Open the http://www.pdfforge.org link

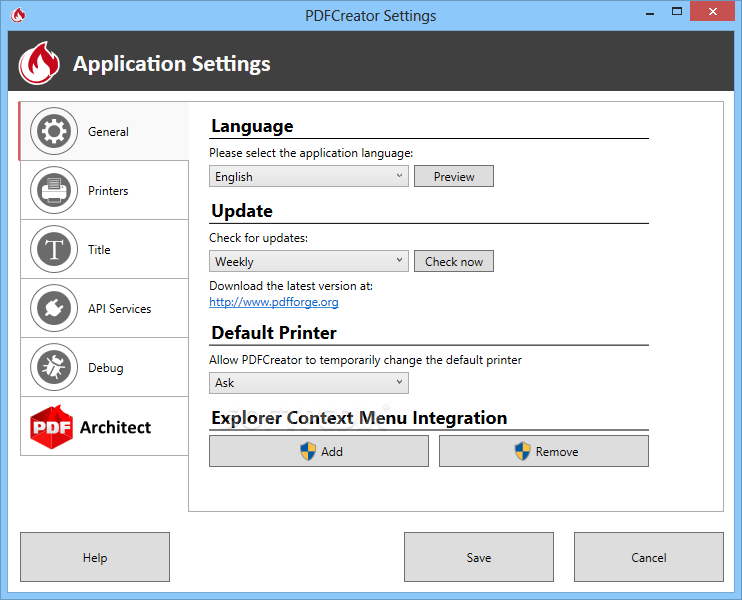(274, 302)
